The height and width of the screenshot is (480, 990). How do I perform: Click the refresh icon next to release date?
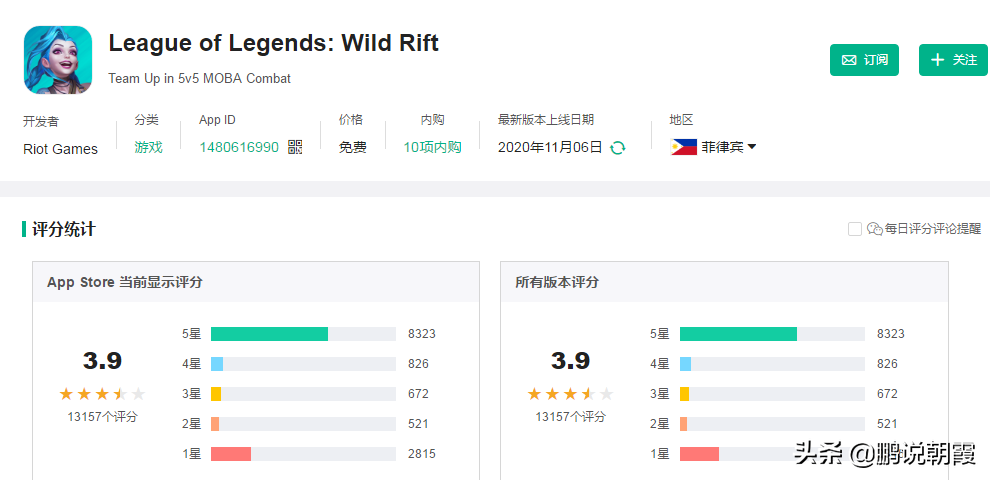point(617,148)
